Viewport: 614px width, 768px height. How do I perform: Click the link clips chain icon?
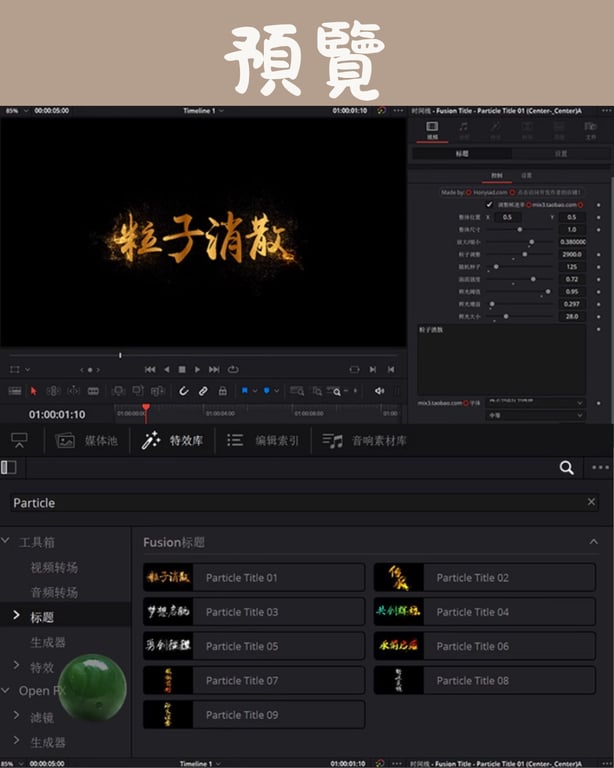pyautogui.click(x=203, y=391)
